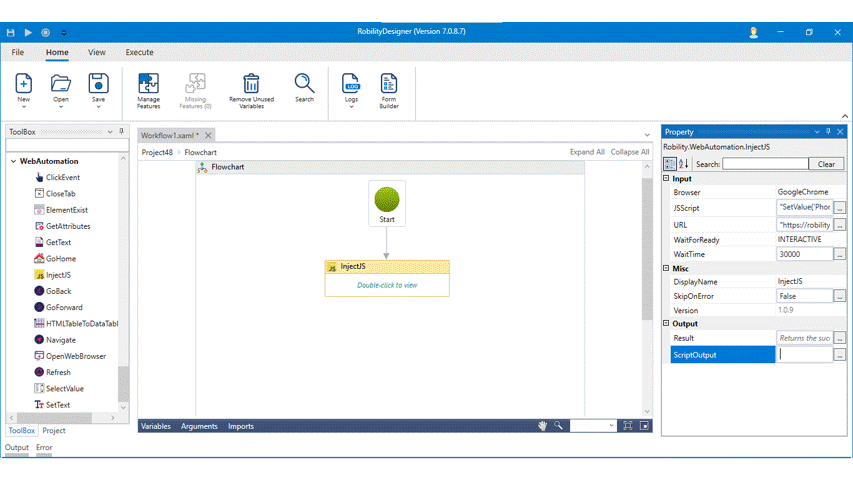This screenshot has width=853, height=480.
Task: Select InjectJS activity in ToolBox
Action: point(58,275)
